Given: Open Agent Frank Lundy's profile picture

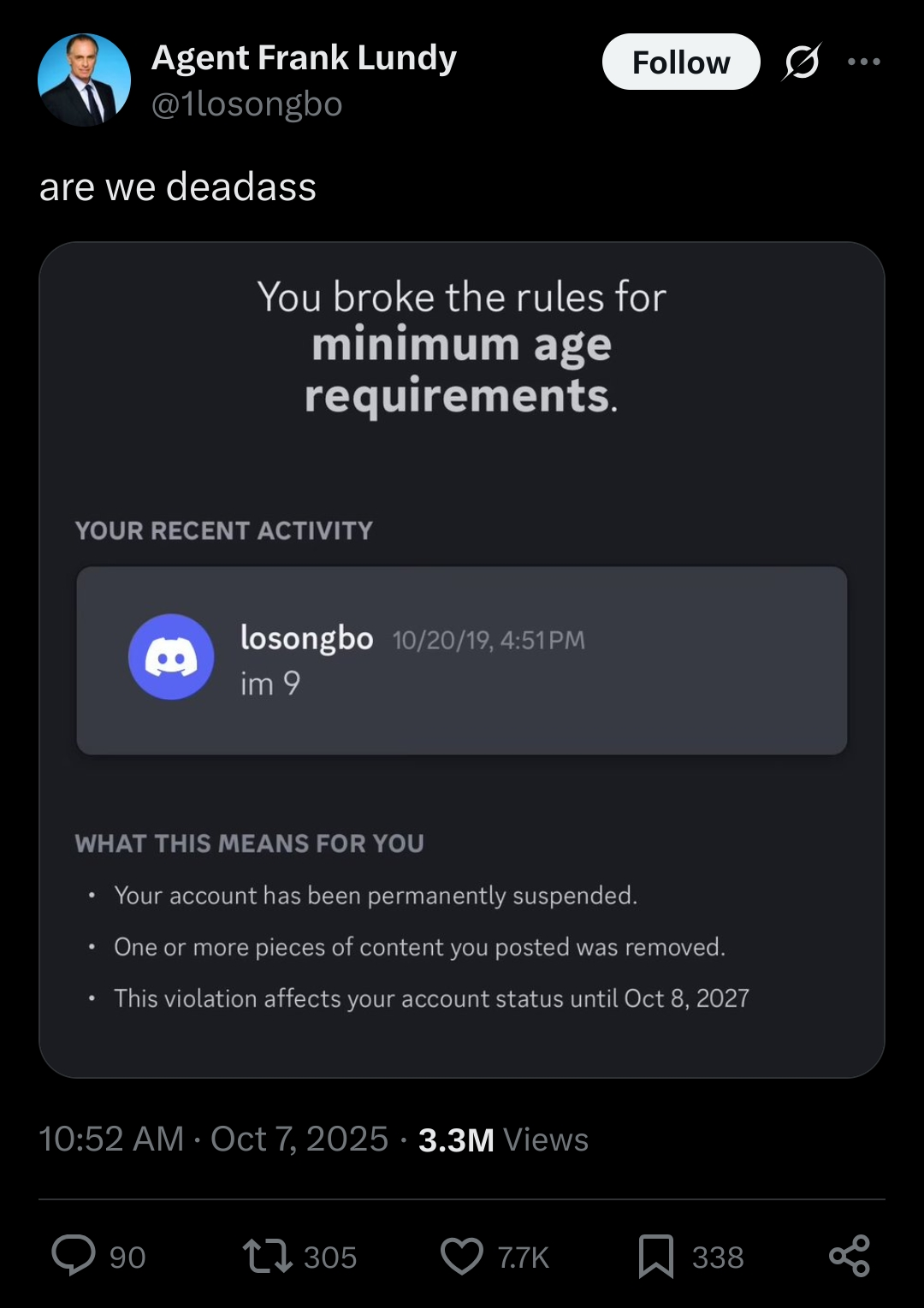Looking at the screenshot, I should point(84,80).
